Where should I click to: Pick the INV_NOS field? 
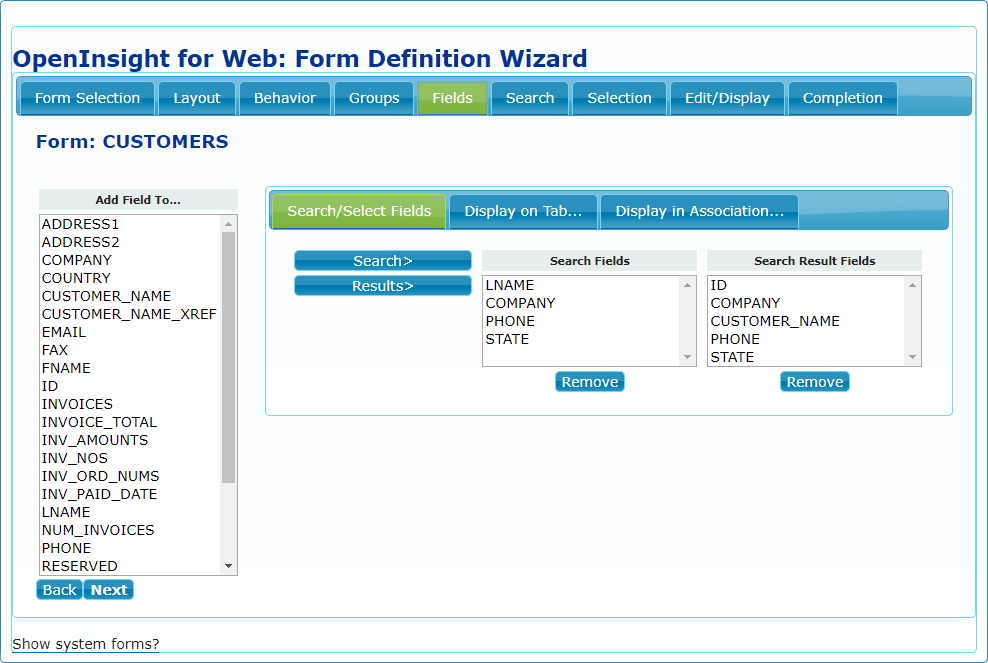coord(130,458)
